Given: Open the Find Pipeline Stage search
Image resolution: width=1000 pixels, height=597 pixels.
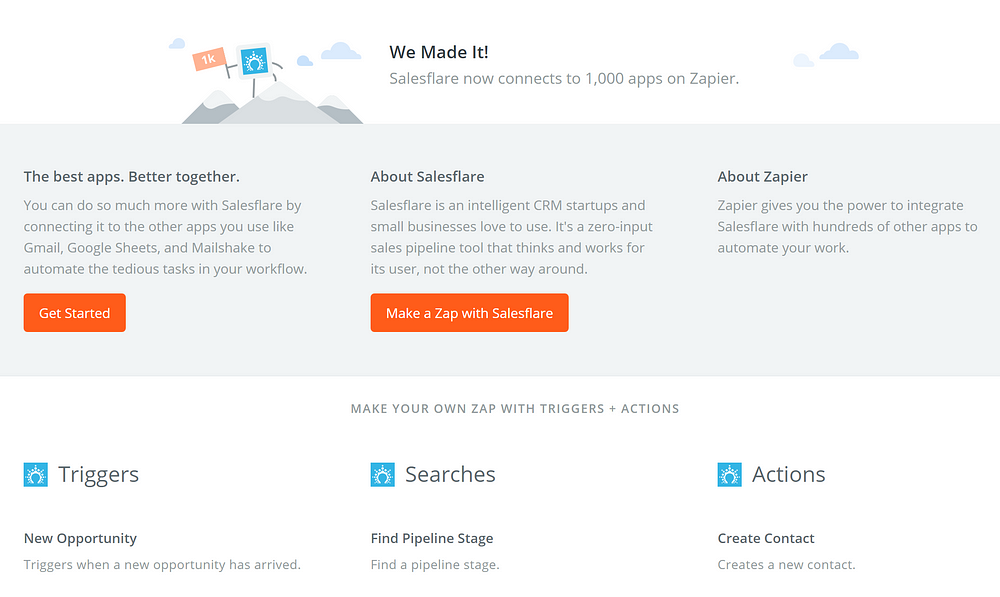Looking at the screenshot, I should tap(432, 538).
